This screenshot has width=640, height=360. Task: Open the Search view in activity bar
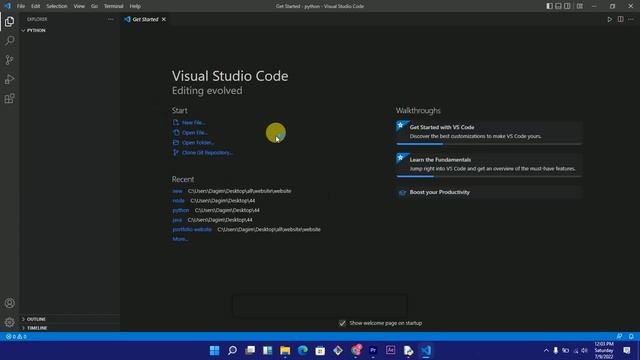click(9, 40)
